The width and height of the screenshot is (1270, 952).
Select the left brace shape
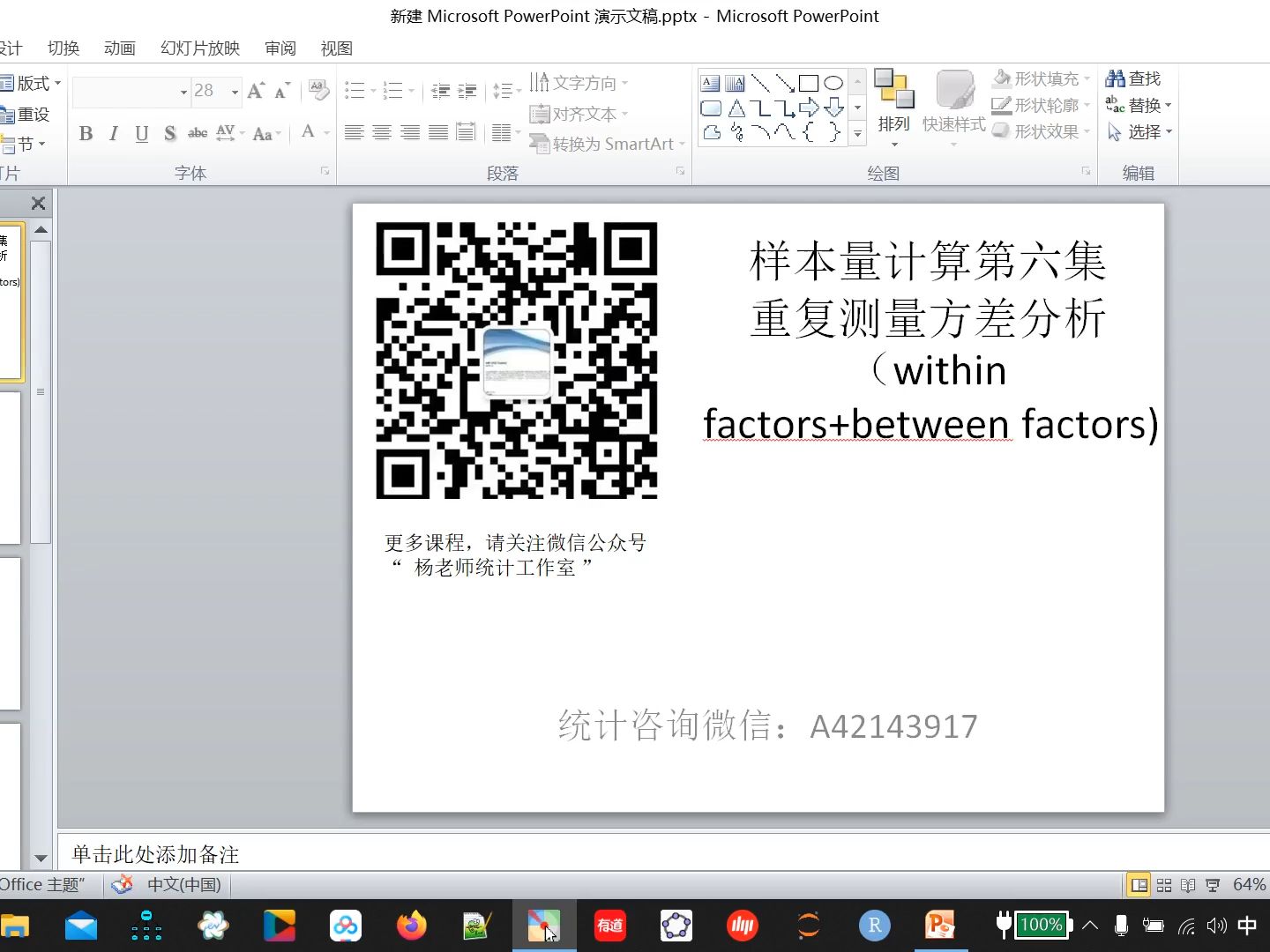[x=809, y=133]
